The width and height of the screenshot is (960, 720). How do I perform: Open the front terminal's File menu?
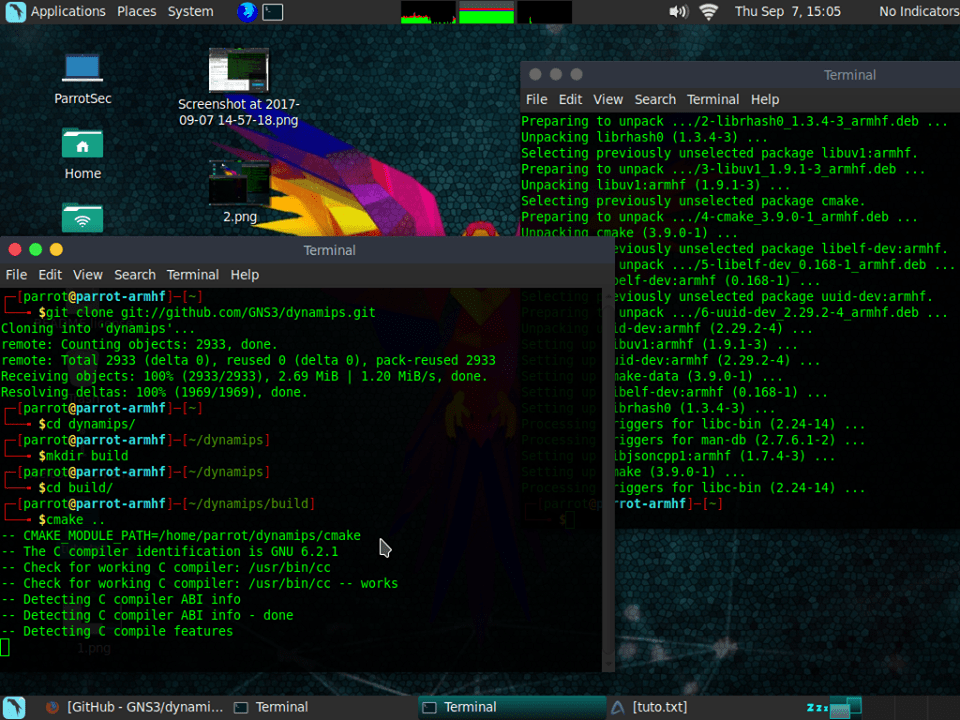pyautogui.click(x=16, y=275)
